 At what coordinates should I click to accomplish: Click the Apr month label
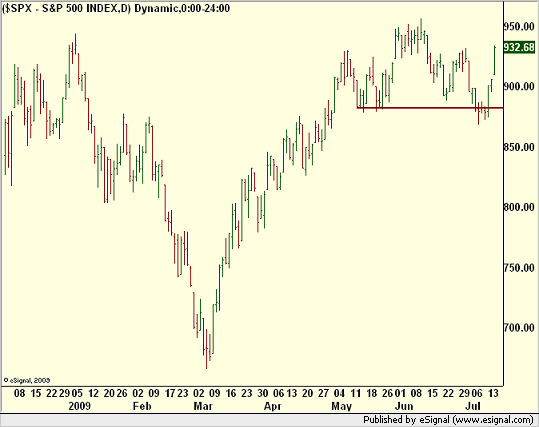click(273, 406)
